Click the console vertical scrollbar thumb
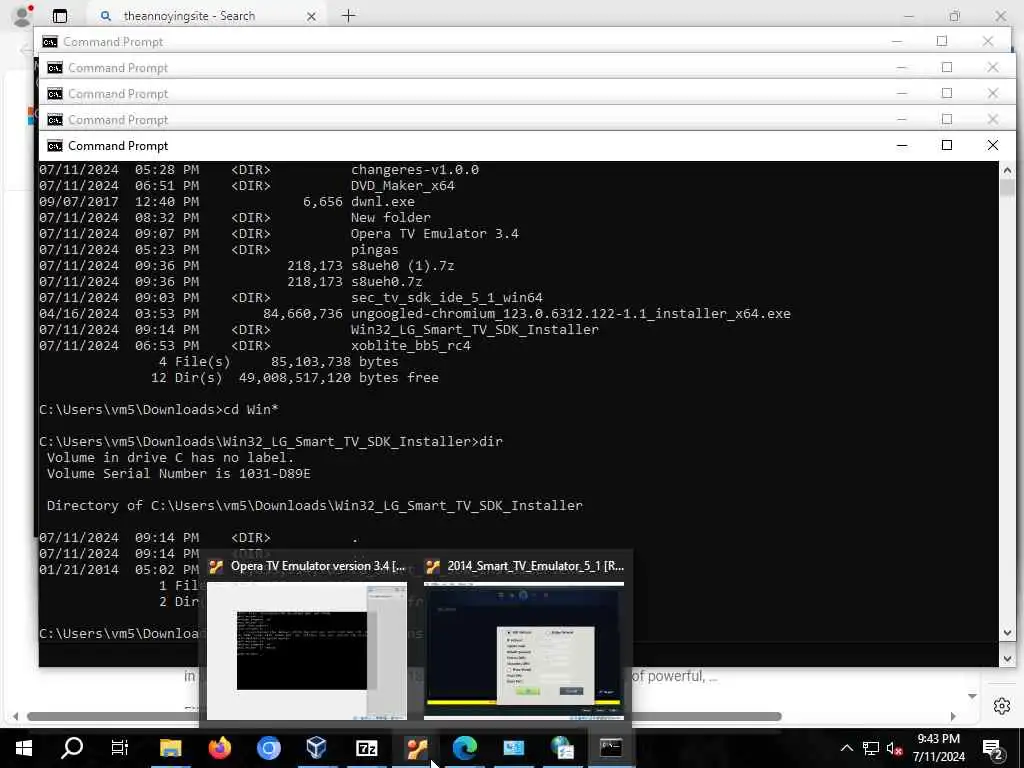Image resolution: width=1024 pixels, height=768 pixels. point(1007,187)
